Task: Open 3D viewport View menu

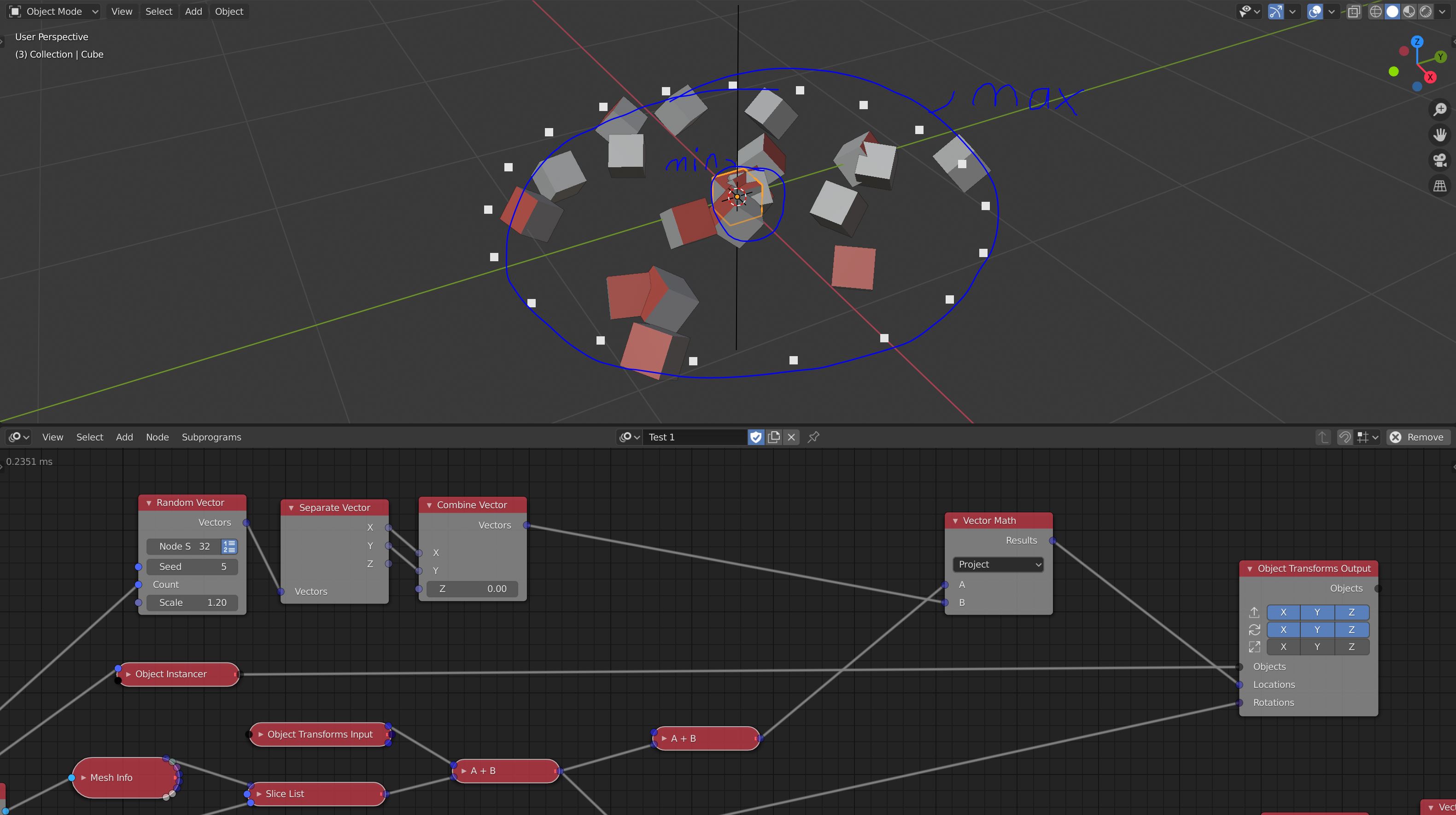Action: click(x=122, y=12)
